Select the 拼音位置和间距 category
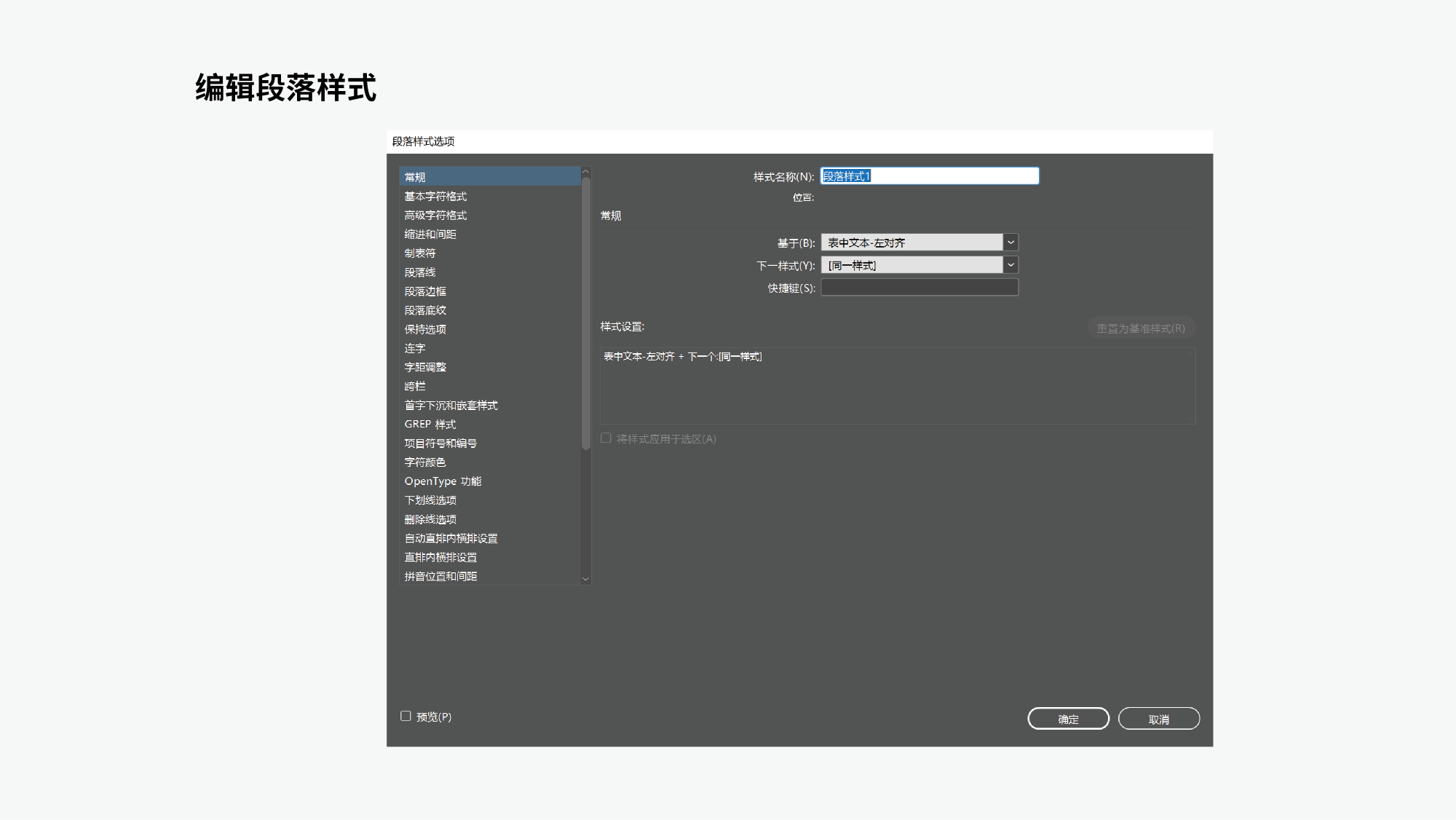 [x=490, y=576]
